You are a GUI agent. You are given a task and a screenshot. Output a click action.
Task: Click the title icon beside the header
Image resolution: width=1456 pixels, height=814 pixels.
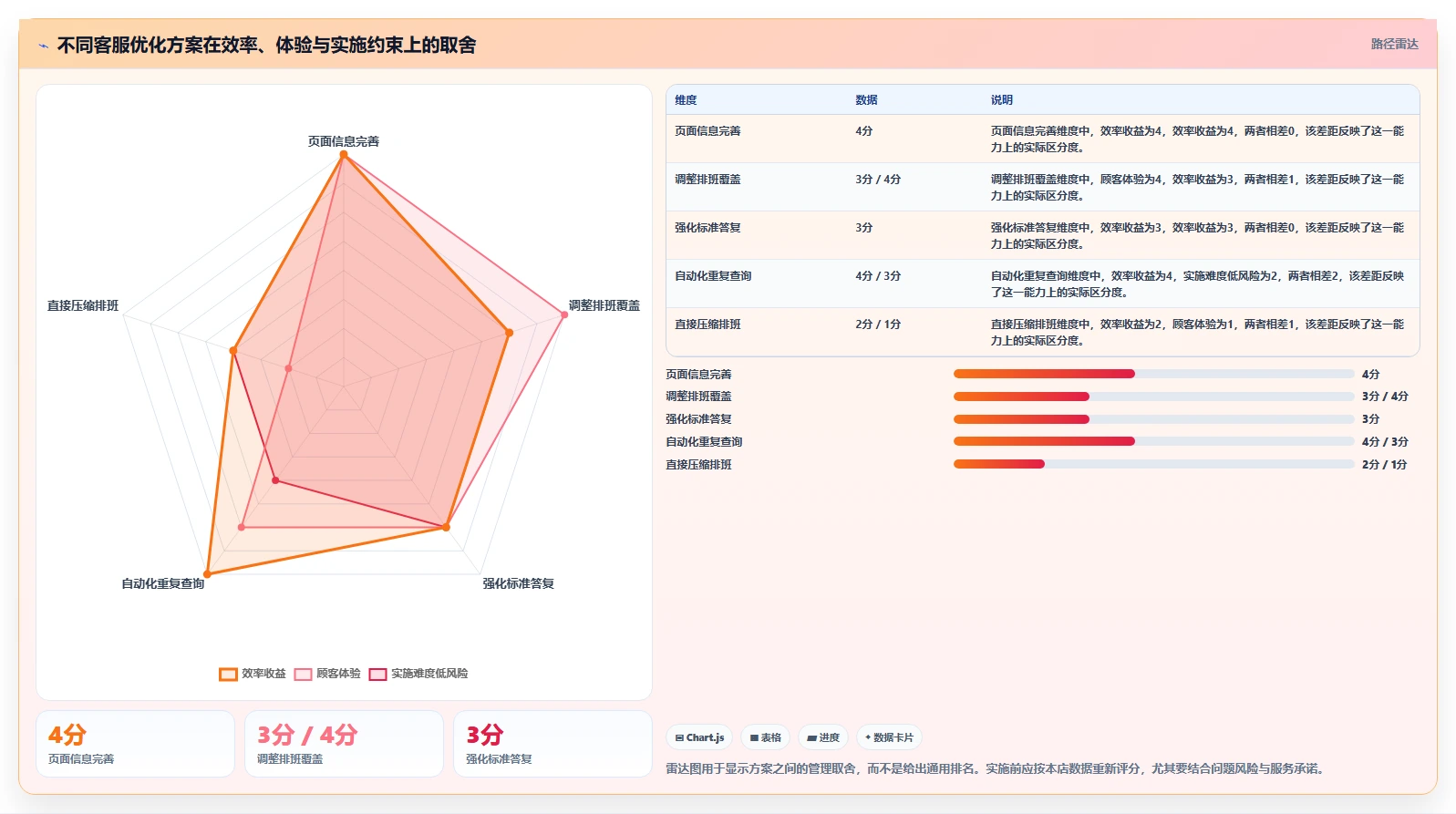pos(43,46)
